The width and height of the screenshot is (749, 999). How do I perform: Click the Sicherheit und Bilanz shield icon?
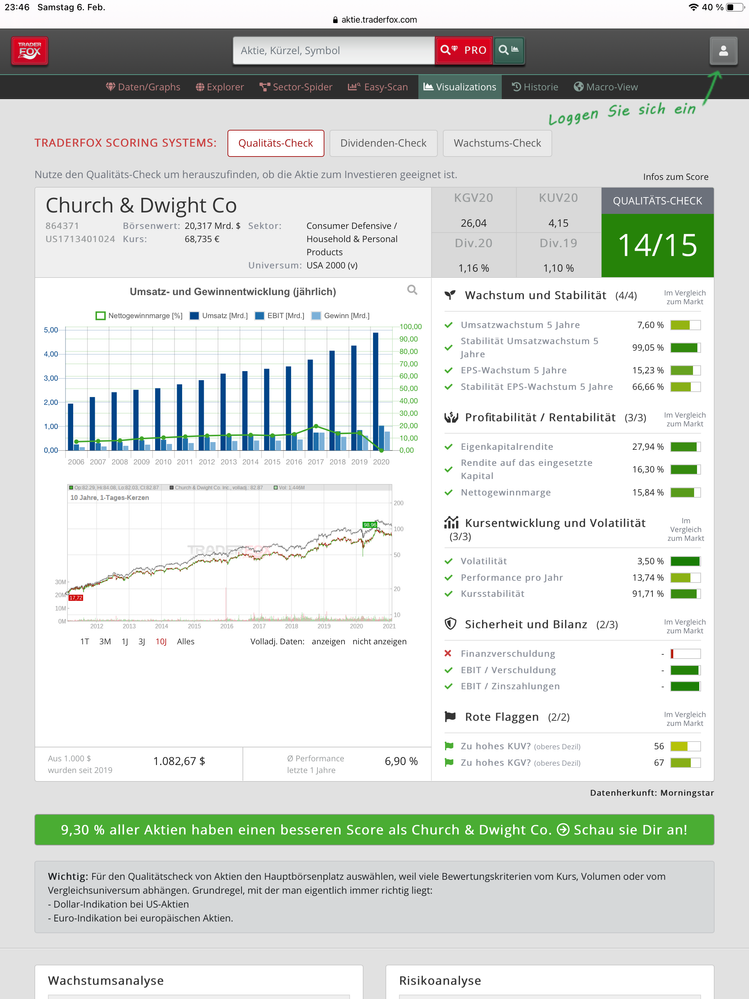(x=450, y=624)
